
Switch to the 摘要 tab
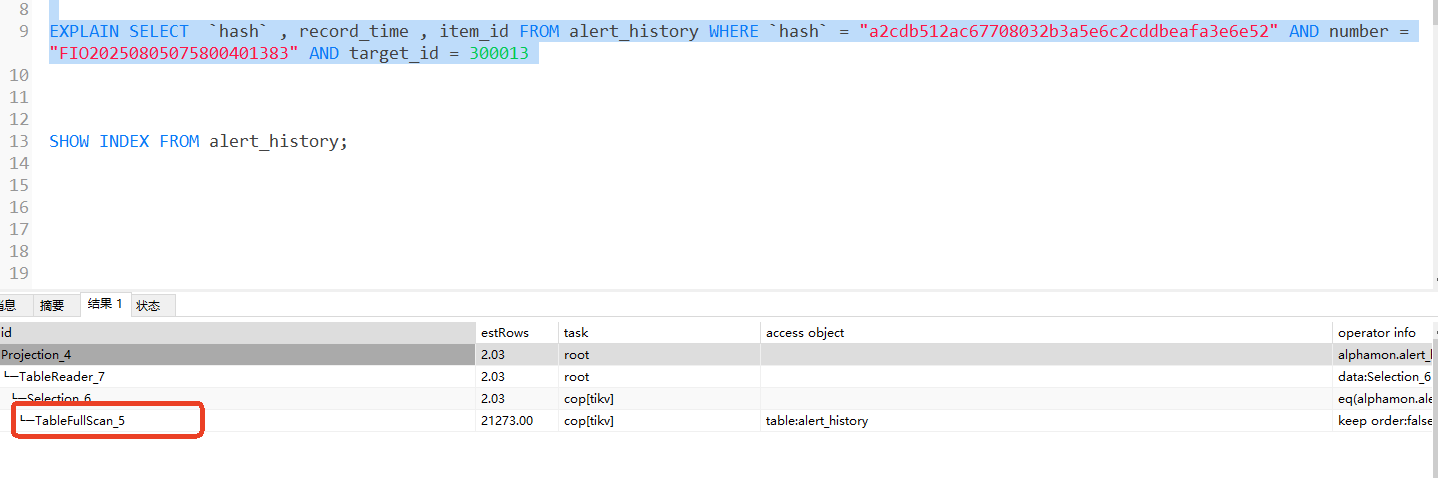pyautogui.click(x=52, y=306)
